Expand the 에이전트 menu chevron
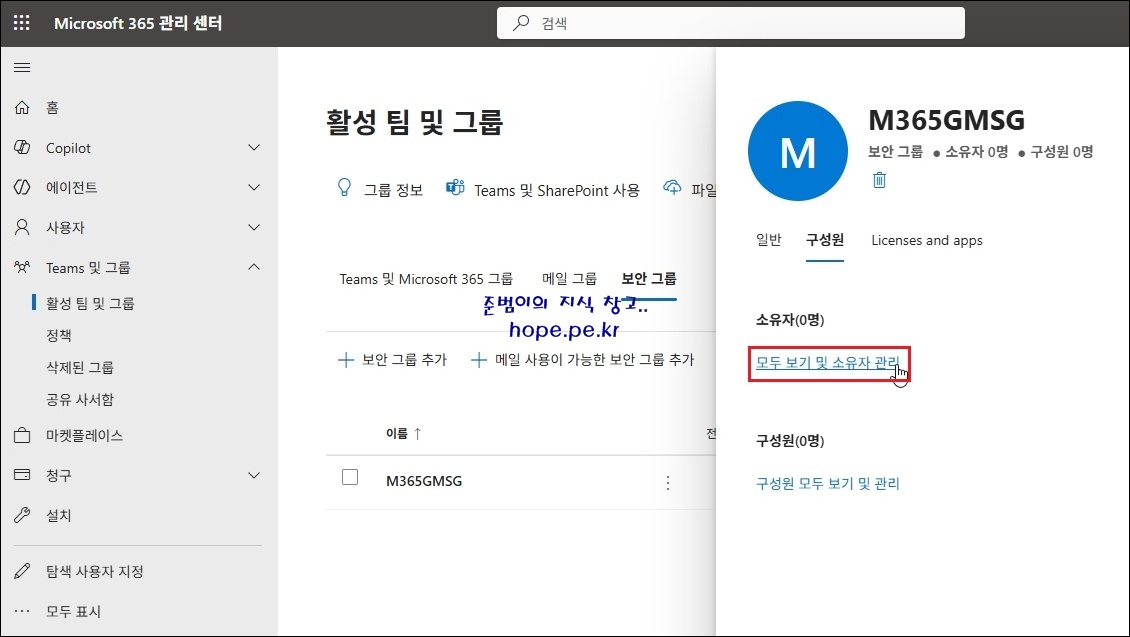 254,187
